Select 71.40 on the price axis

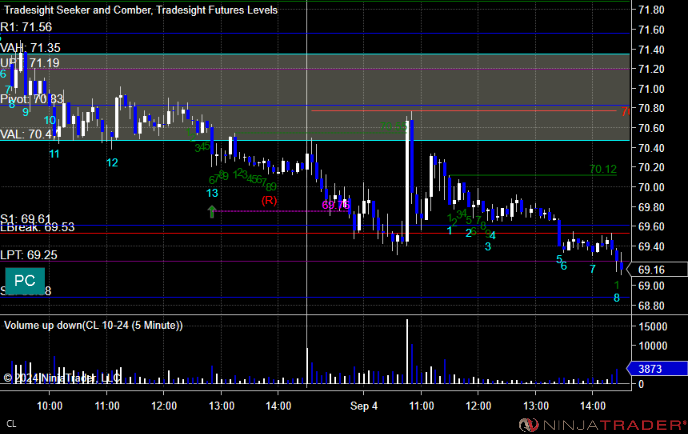coord(652,50)
